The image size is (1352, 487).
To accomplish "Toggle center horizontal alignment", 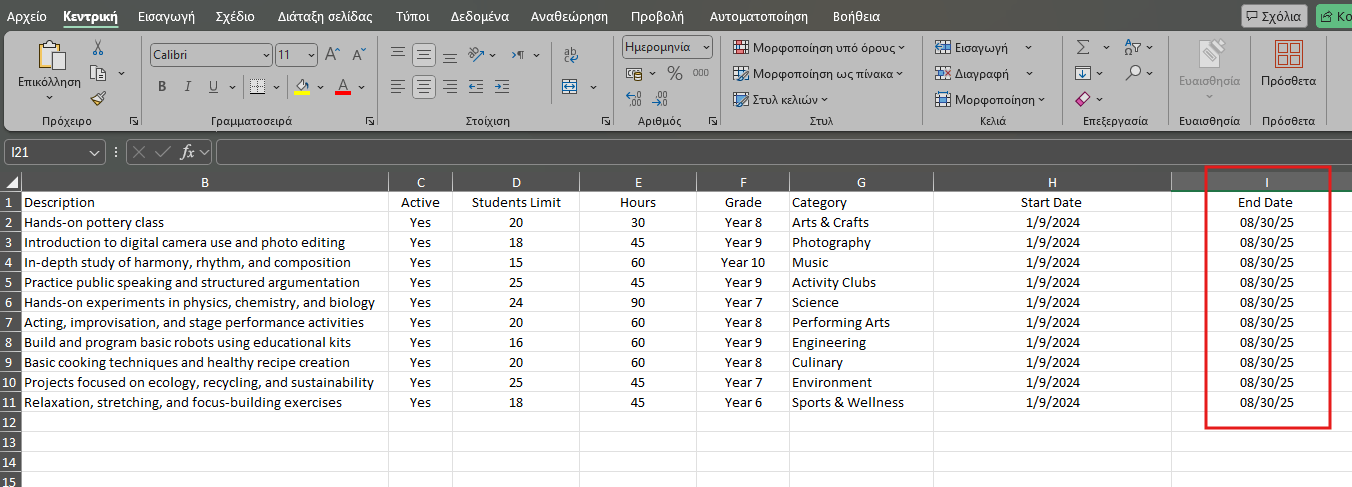I will click(424, 87).
